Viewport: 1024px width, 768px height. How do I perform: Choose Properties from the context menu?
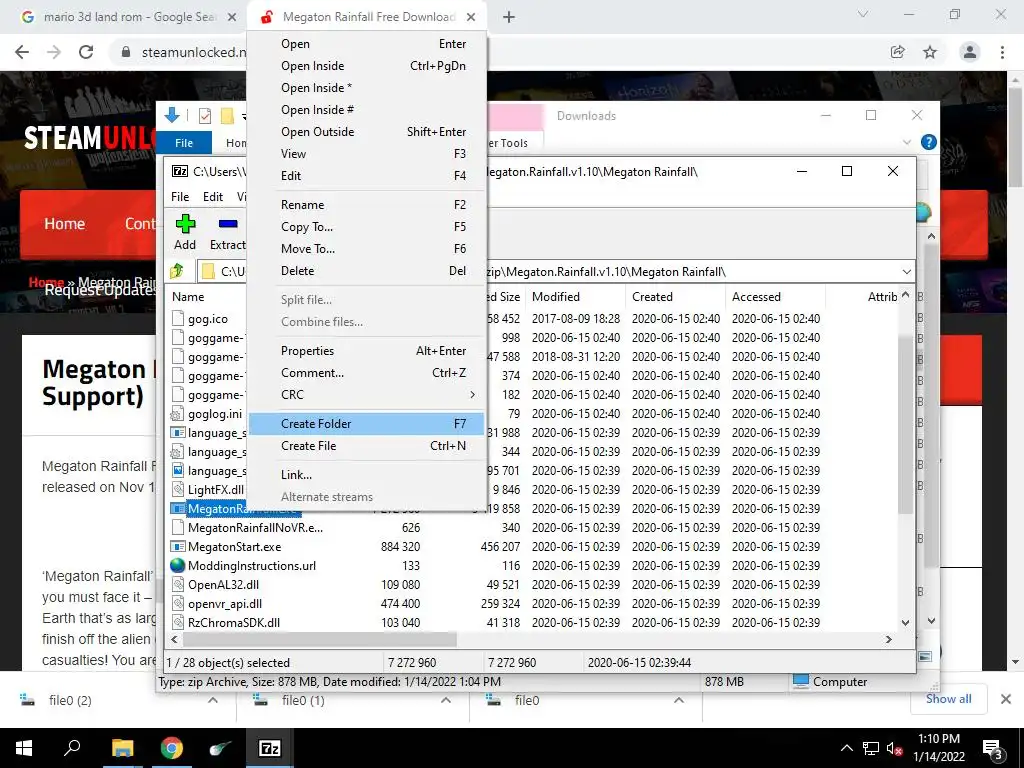point(366,351)
